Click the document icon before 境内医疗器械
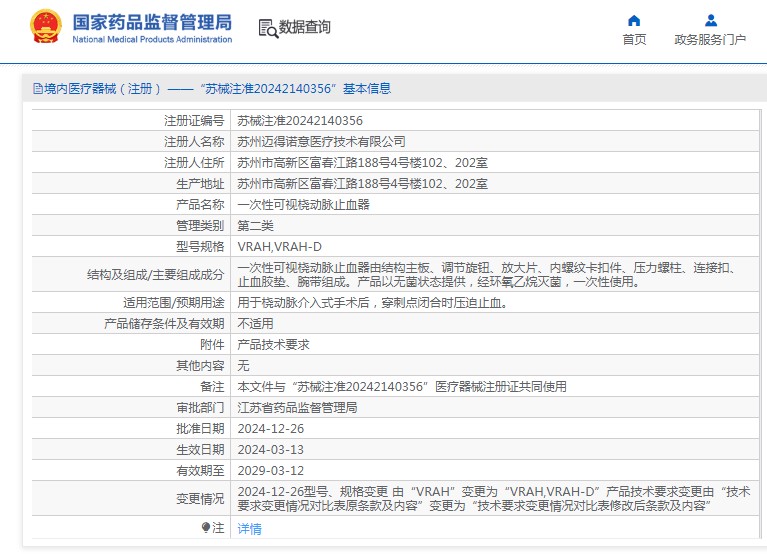 coord(37,89)
